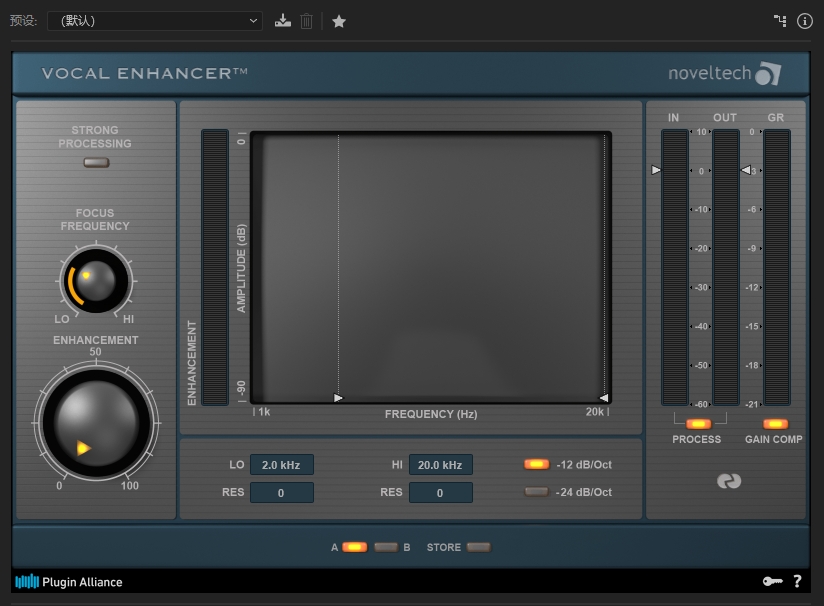Select the -12 dB/Oct slope button
The height and width of the screenshot is (606, 824).
(537, 464)
